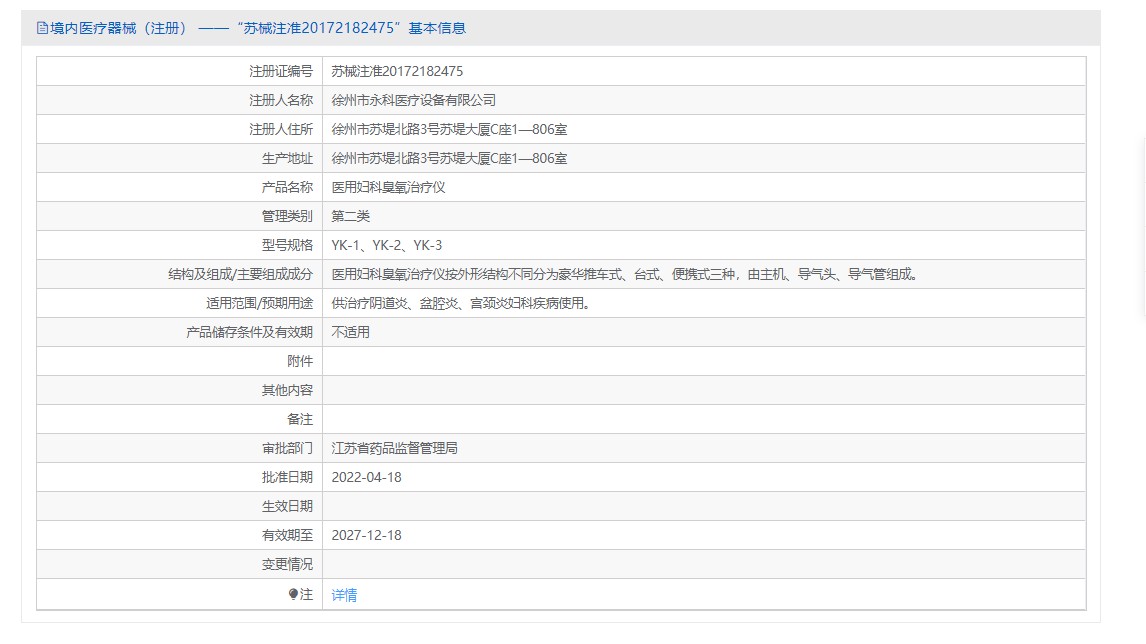1146x644 pixels.
Task: Open the 详情 link
Action: click(344, 595)
